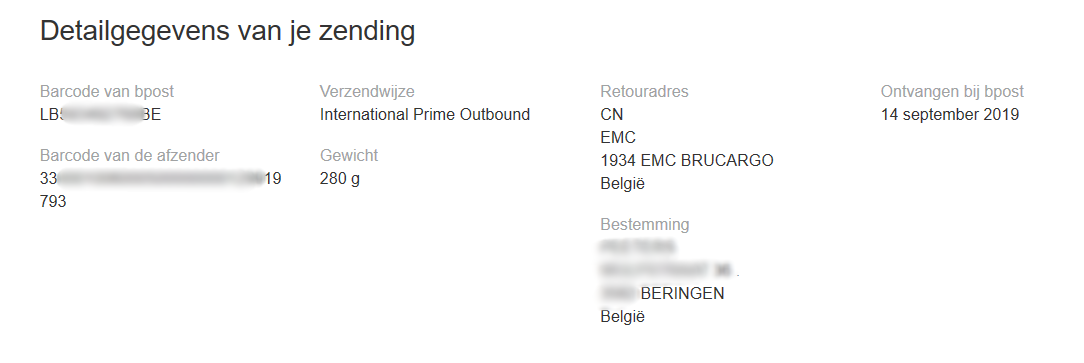Select the Bestemming label
The height and width of the screenshot is (363, 1084).
point(645,225)
